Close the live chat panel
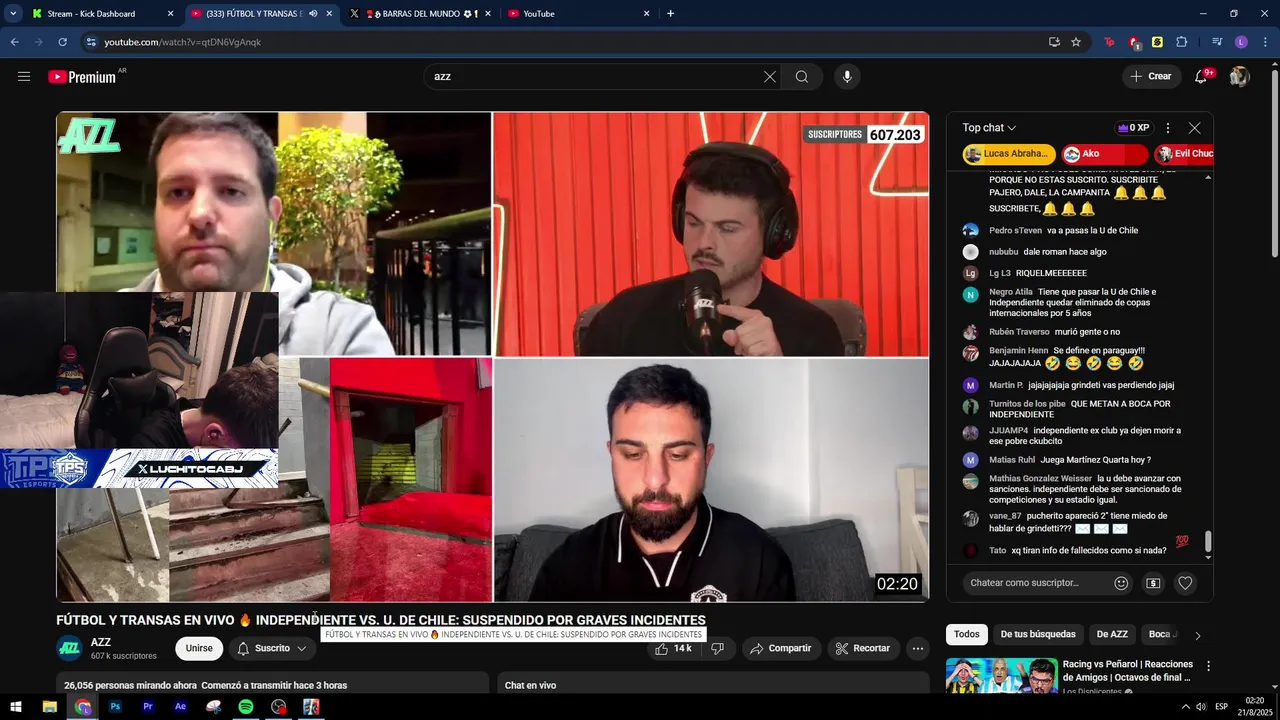The width and height of the screenshot is (1280, 720). 1194,128
